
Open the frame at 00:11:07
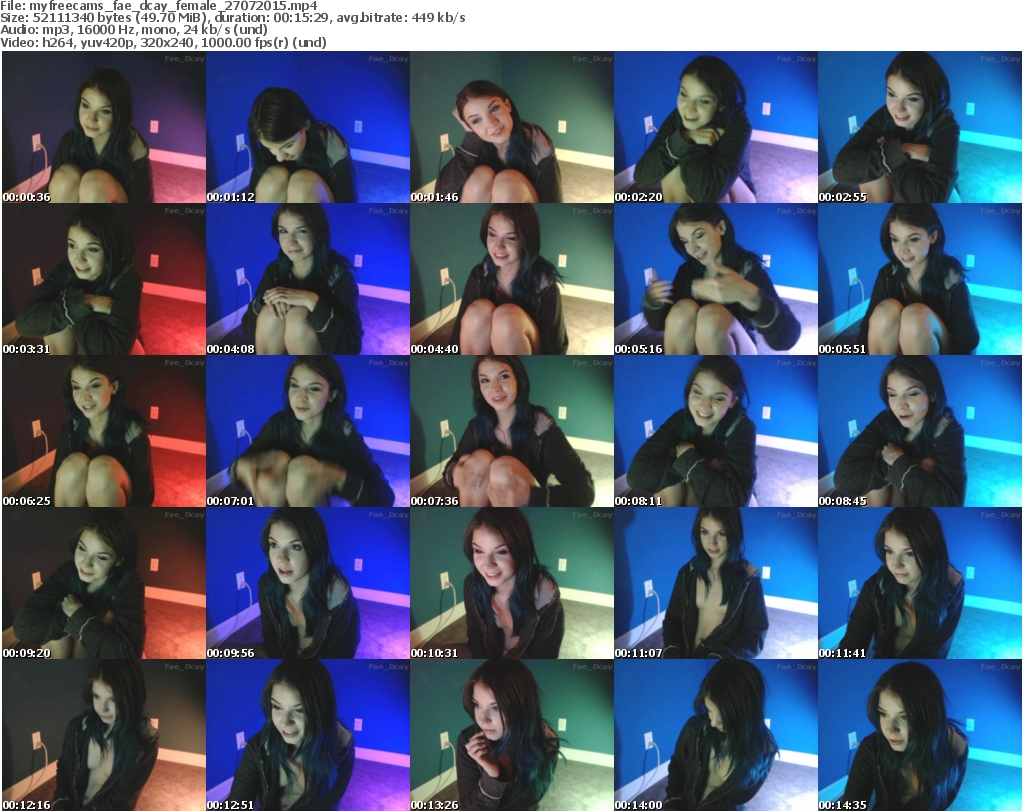click(716, 584)
